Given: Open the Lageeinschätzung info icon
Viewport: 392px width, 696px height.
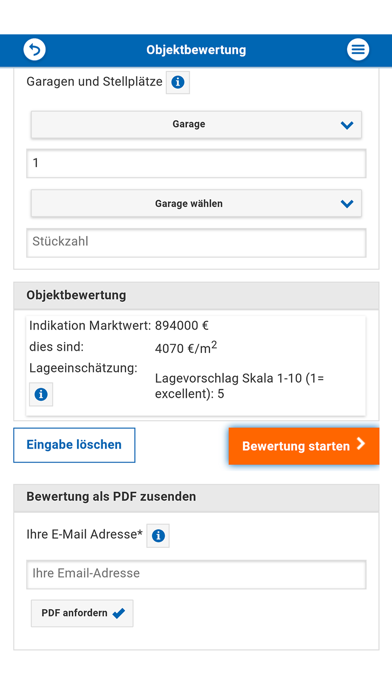Looking at the screenshot, I should pyautogui.click(x=41, y=394).
